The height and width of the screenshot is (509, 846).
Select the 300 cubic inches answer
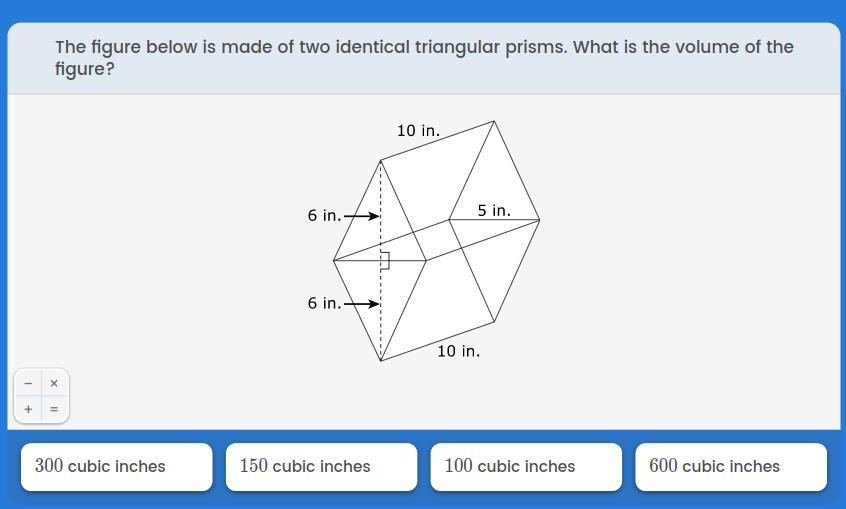click(117, 467)
